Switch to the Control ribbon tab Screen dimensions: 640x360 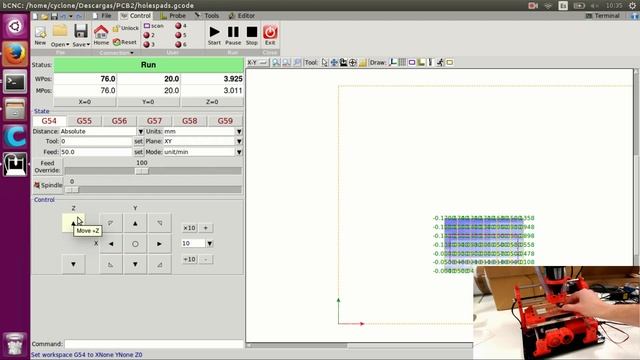coord(136,16)
